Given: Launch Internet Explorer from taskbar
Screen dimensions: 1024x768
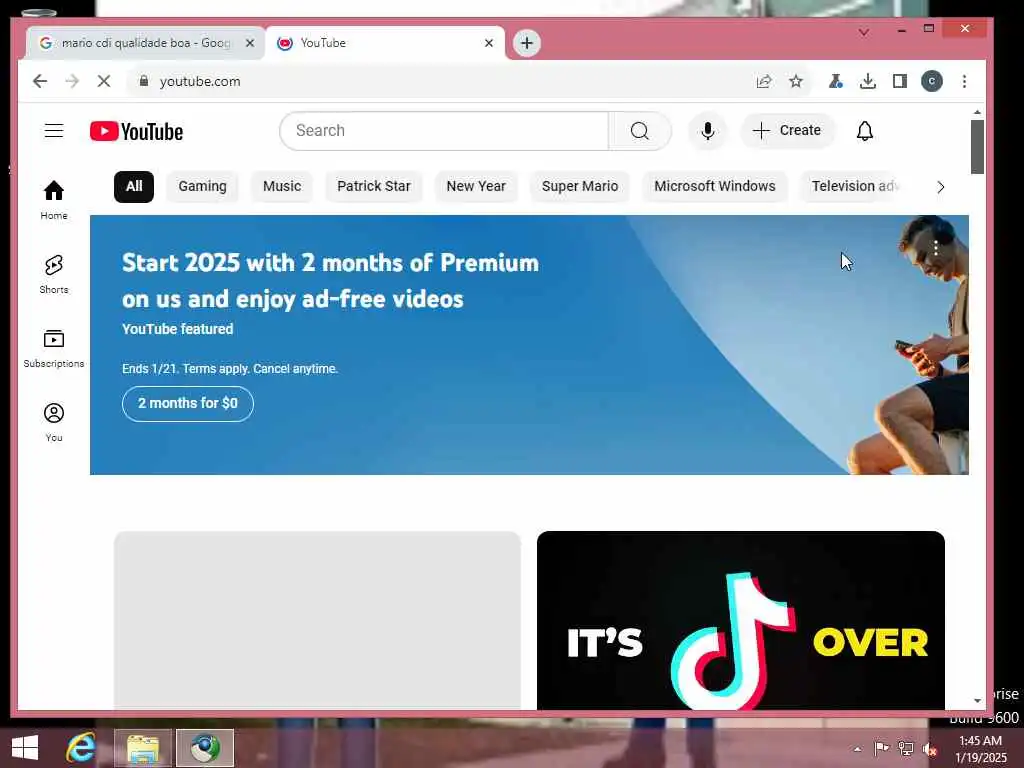Looking at the screenshot, I should 81,748.
